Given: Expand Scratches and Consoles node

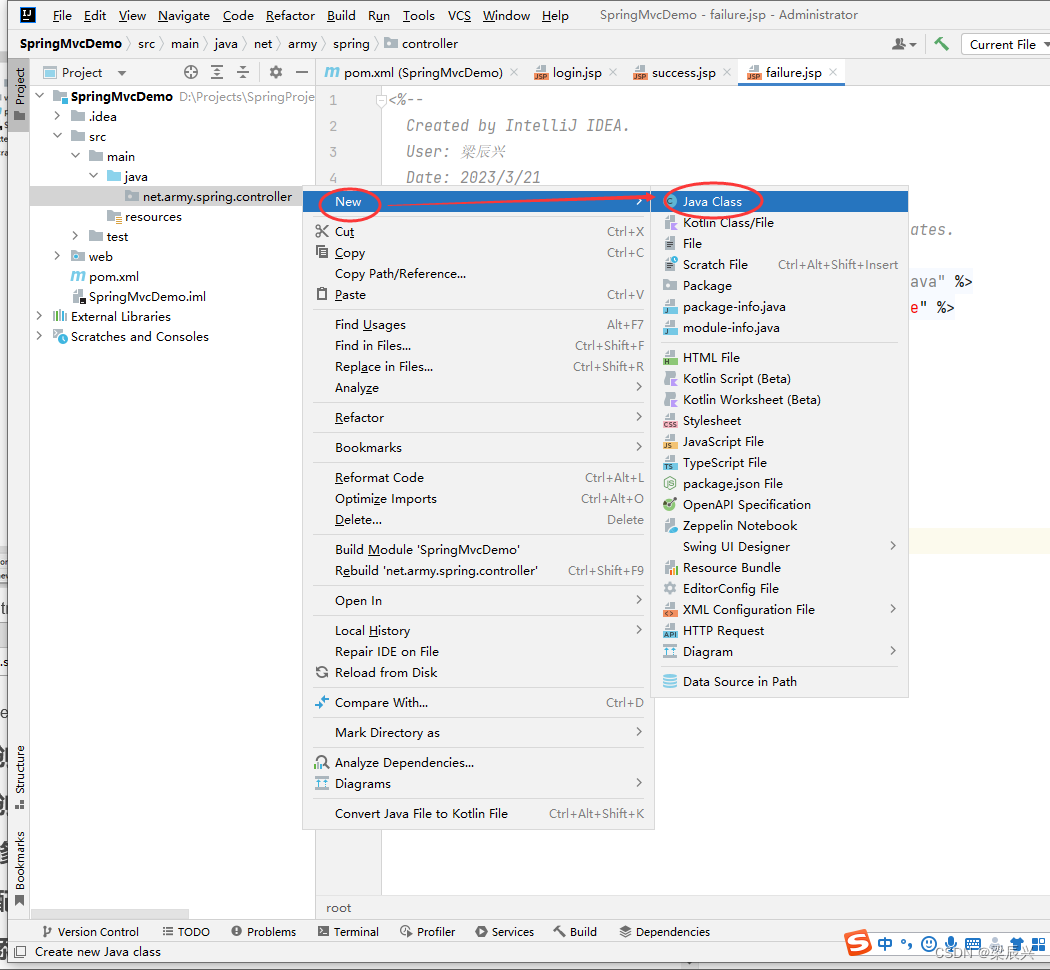Looking at the screenshot, I should pyautogui.click(x=40, y=336).
